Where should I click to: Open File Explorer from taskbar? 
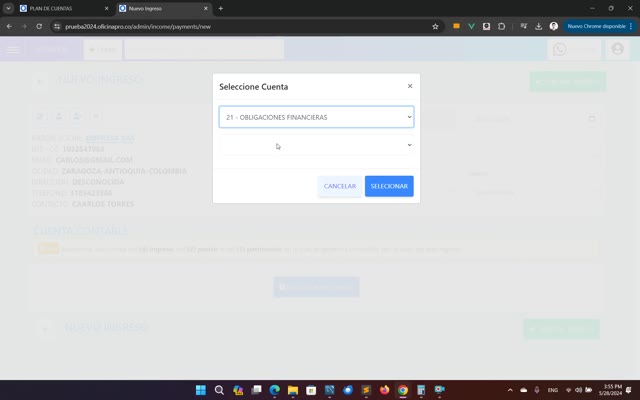[x=293, y=390]
